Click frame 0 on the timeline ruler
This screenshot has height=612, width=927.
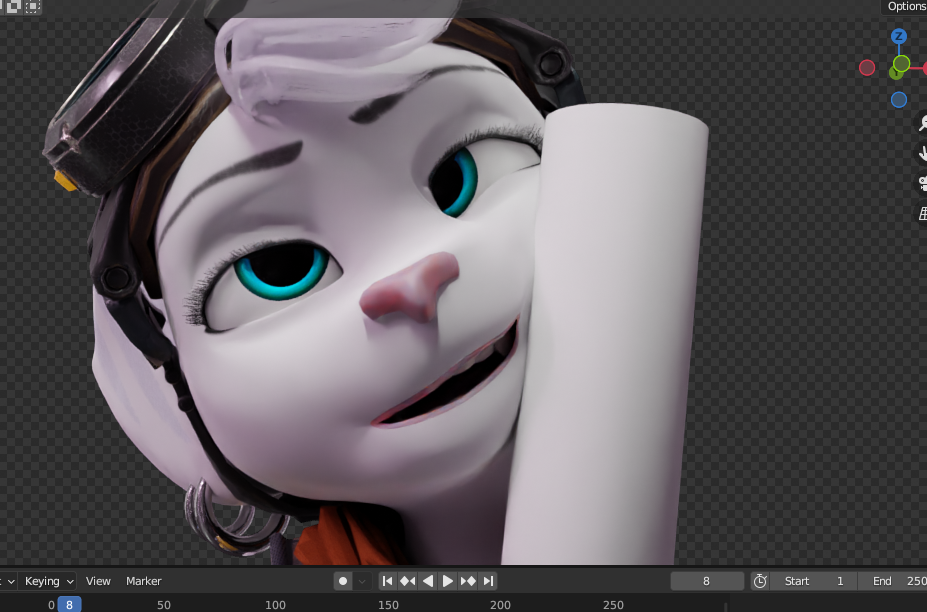(51, 605)
